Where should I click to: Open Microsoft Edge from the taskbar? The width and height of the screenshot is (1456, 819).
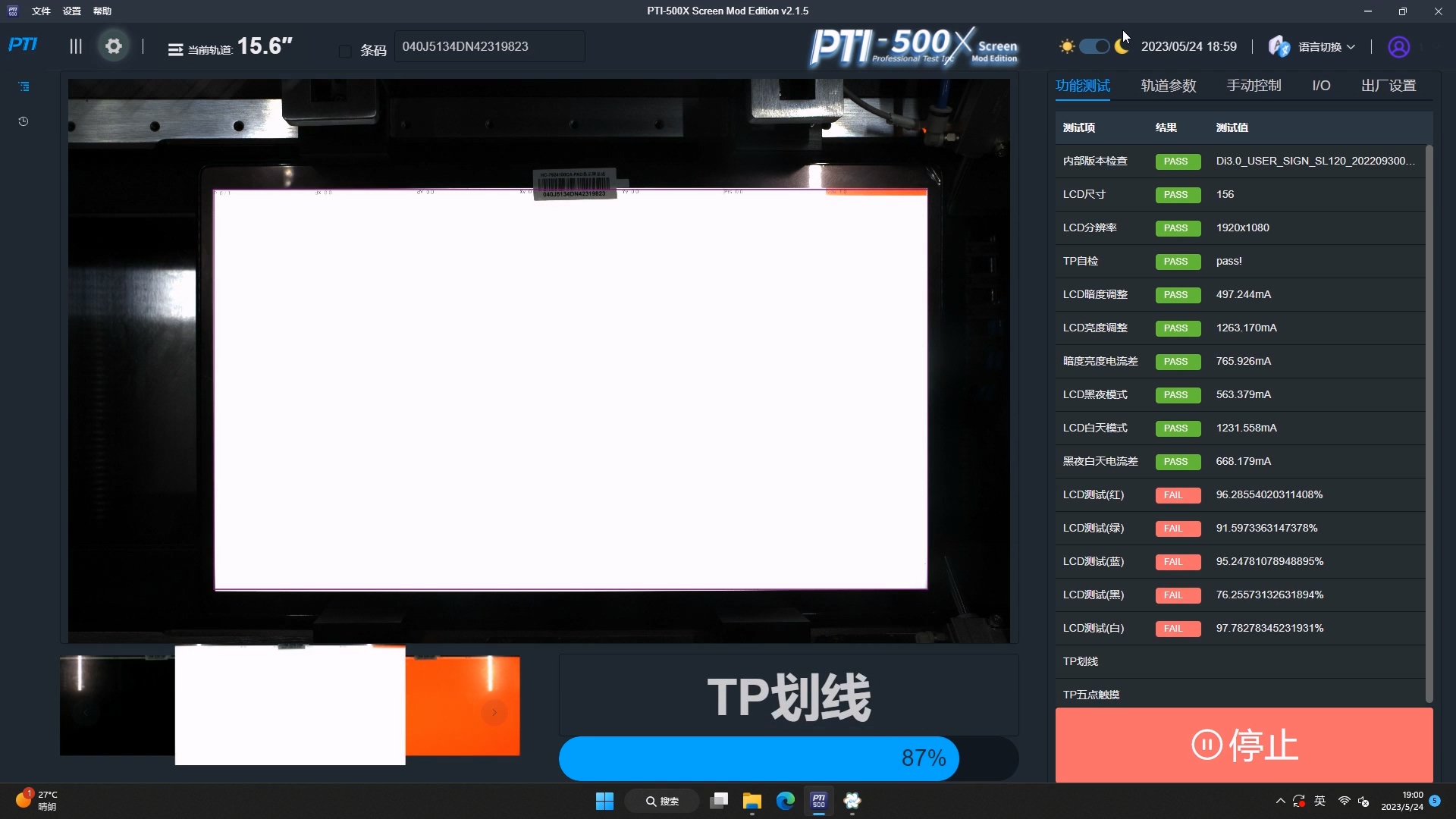click(x=785, y=801)
